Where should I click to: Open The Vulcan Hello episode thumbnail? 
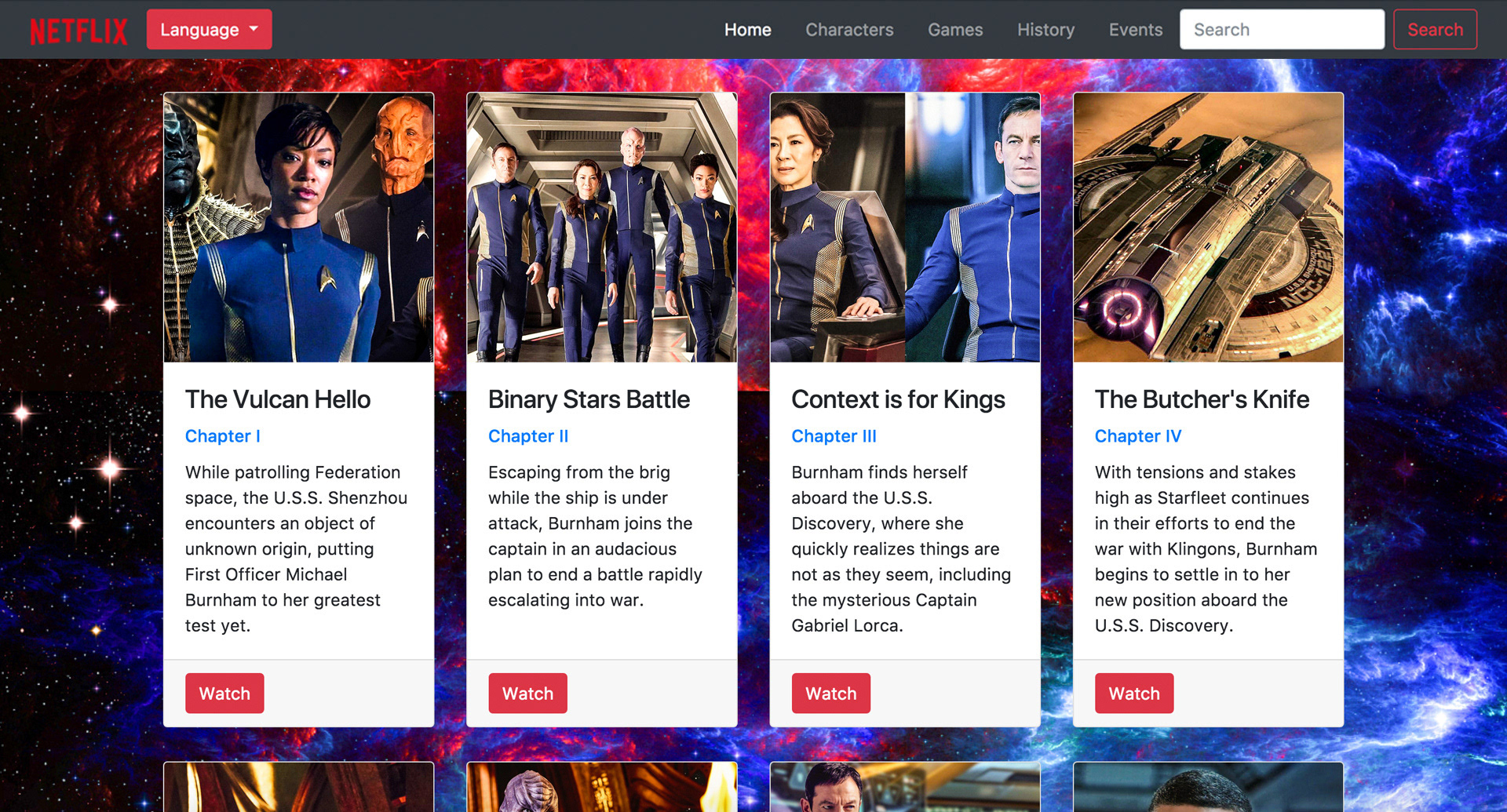tap(298, 228)
